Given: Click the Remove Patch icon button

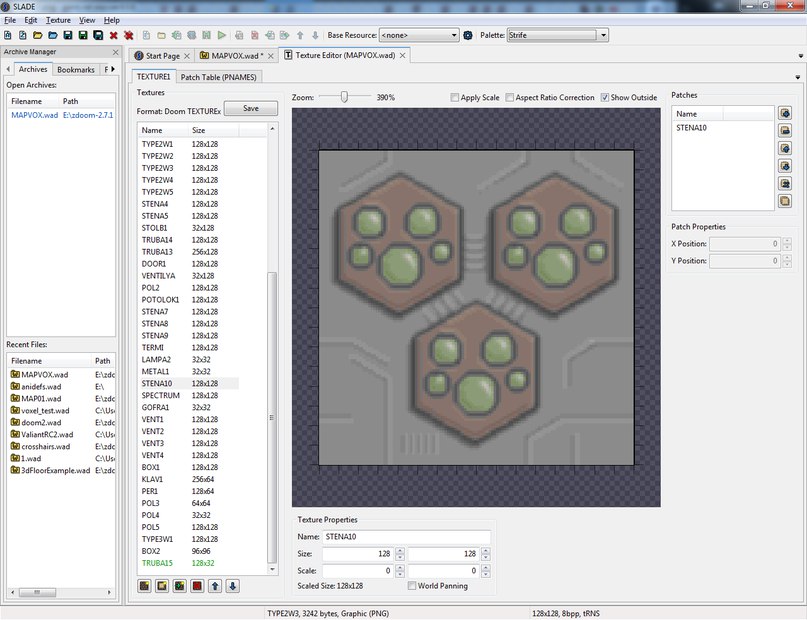Looking at the screenshot, I should click(785, 130).
